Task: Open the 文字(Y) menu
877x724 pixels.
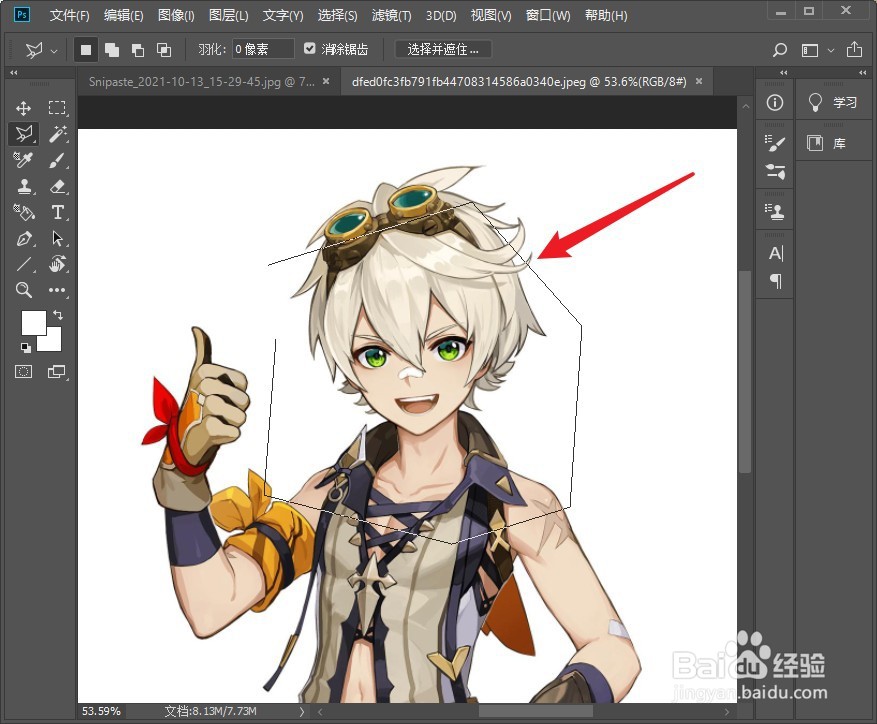Action: point(283,16)
